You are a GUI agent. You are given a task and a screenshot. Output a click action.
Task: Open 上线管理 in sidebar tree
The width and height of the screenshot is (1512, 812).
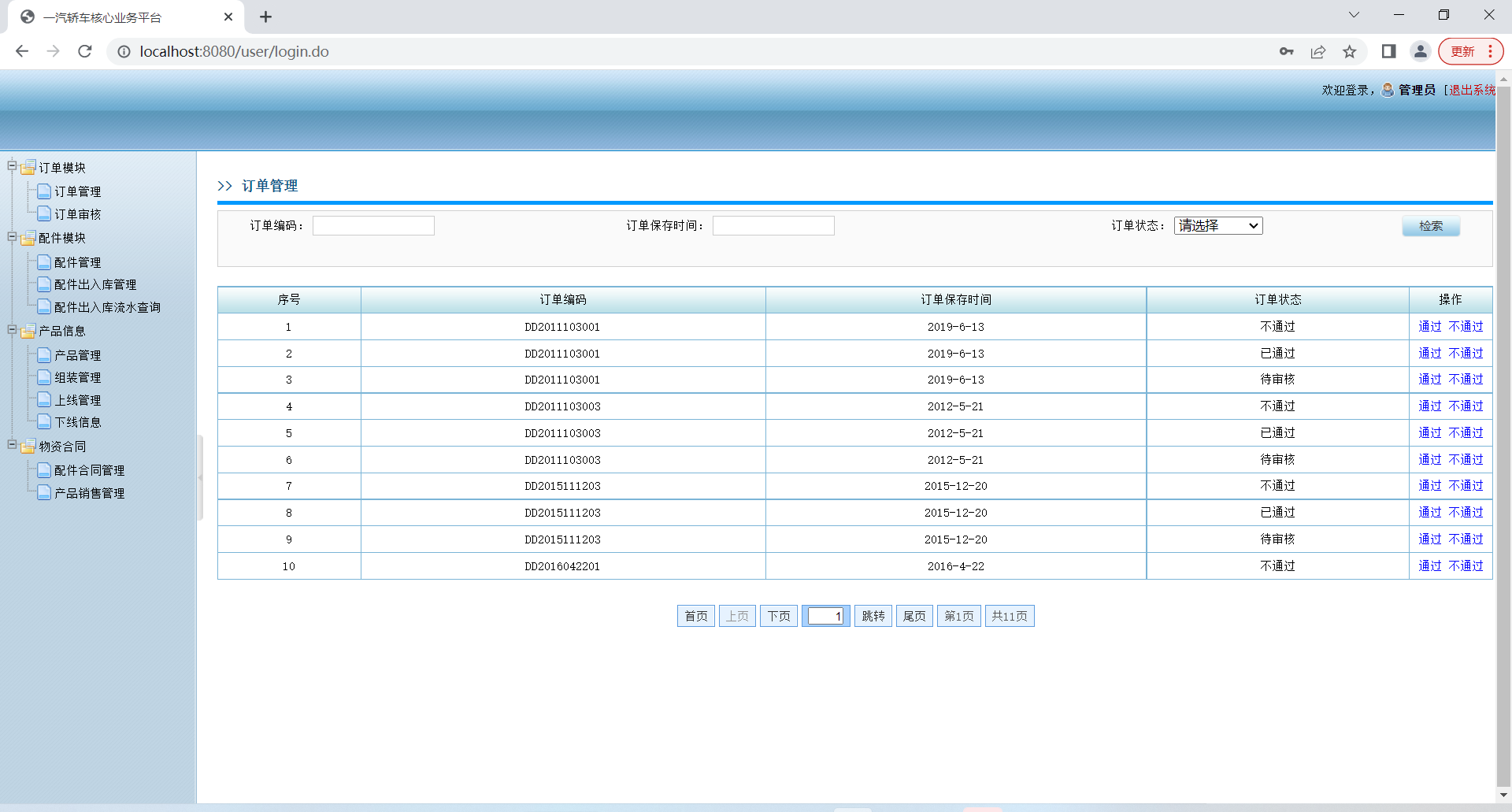coord(77,400)
